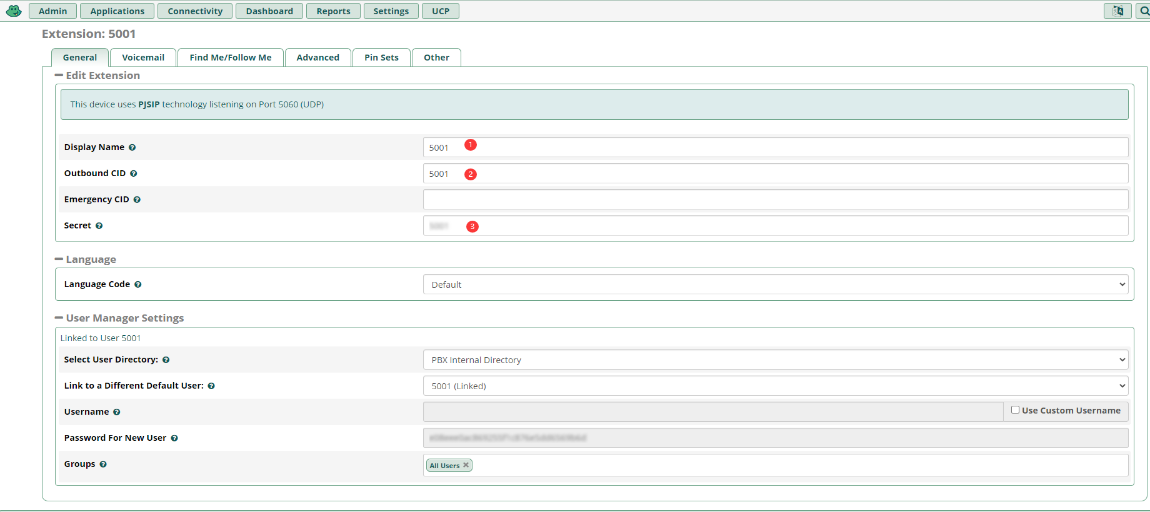Click the 'Extension: 5001' heading
This screenshot has width=1150, height=512.
pos(89,34)
